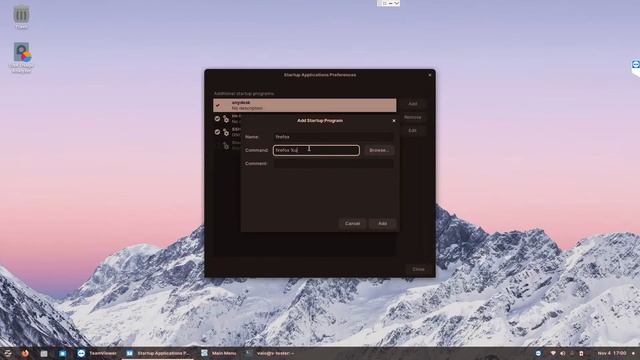Toggle checkbox of the third startup entry
Screen dimensions: 640x360
click(x=217, y=132)
